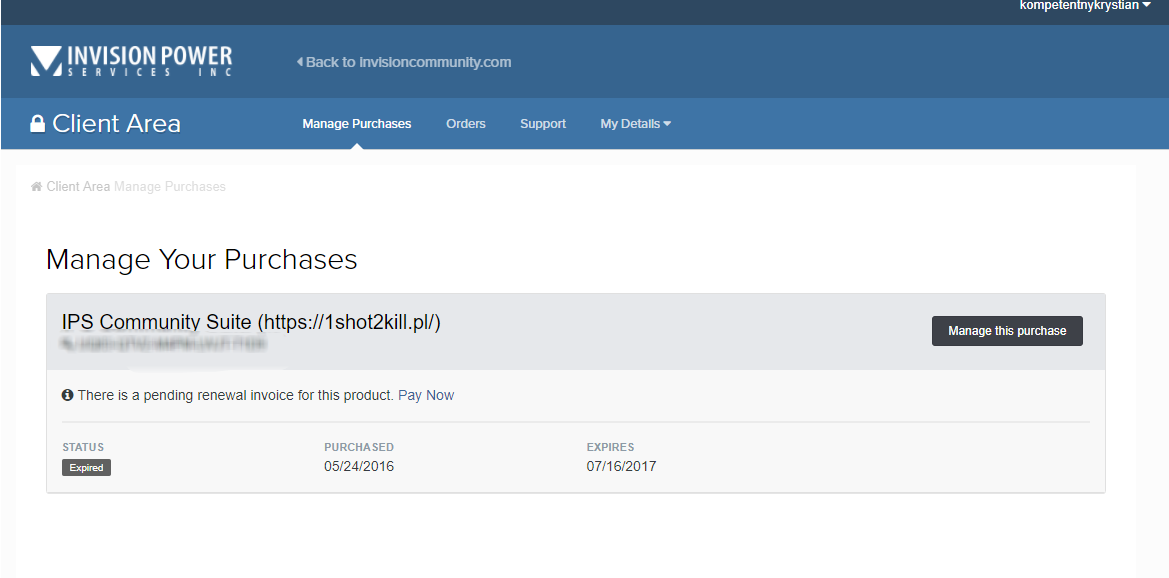Expand the My Details menu
1169x578 pixels.
[x=635, y=124]
